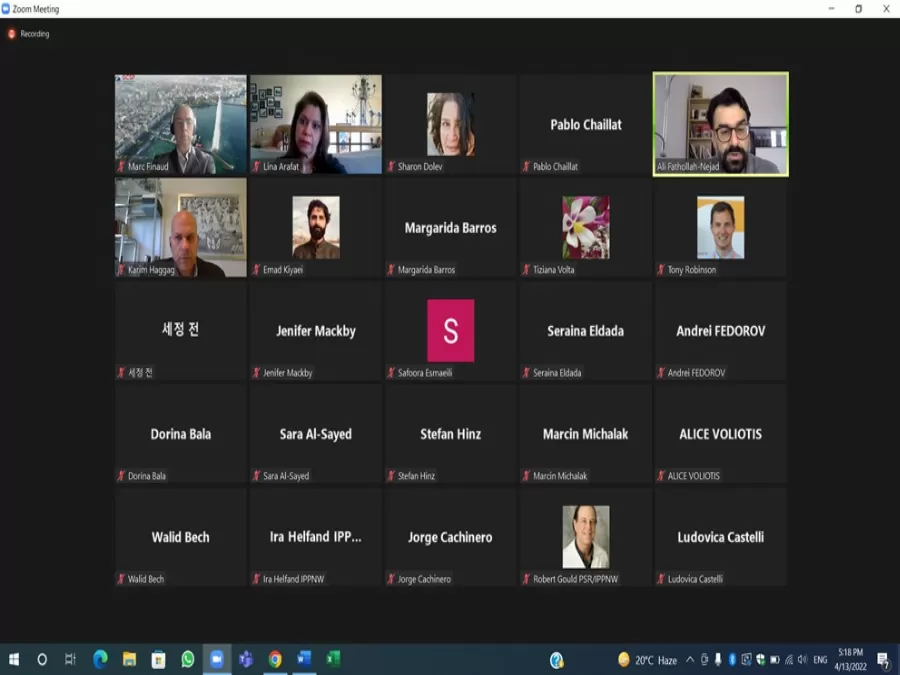Open File Explorer from the taskbar
This screenshot has width=900, height=675.
click(x=129, y=659)
